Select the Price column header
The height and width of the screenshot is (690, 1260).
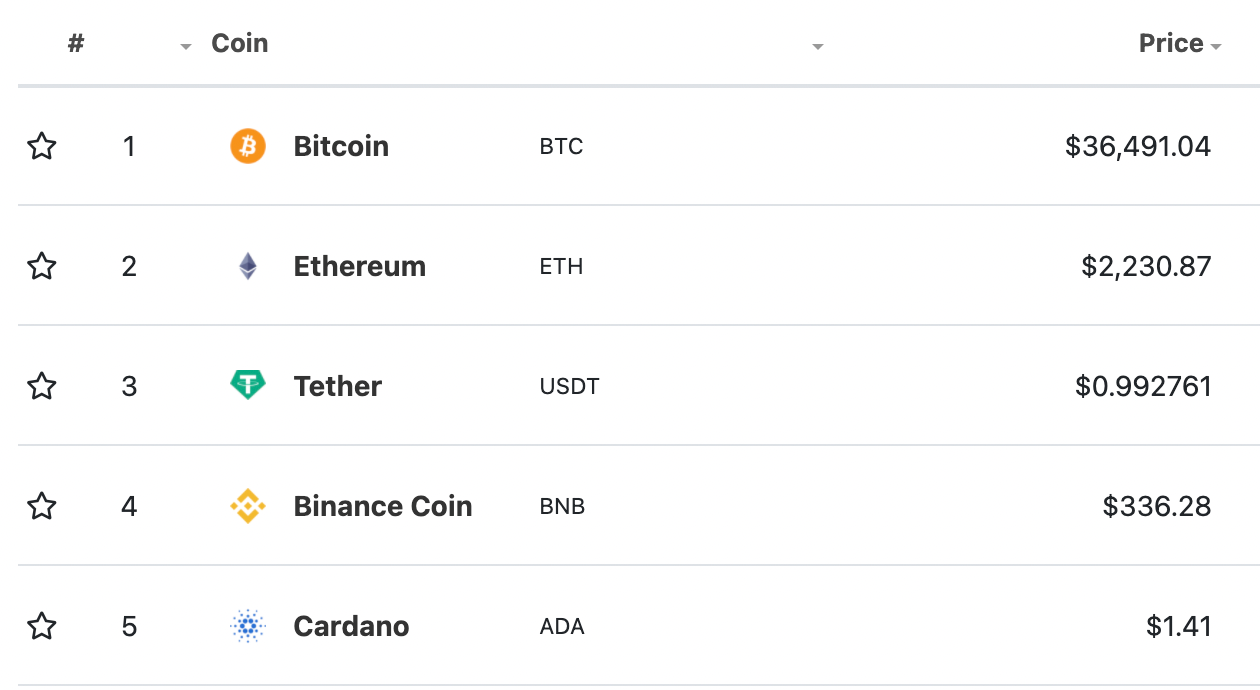click(1171, 43)
